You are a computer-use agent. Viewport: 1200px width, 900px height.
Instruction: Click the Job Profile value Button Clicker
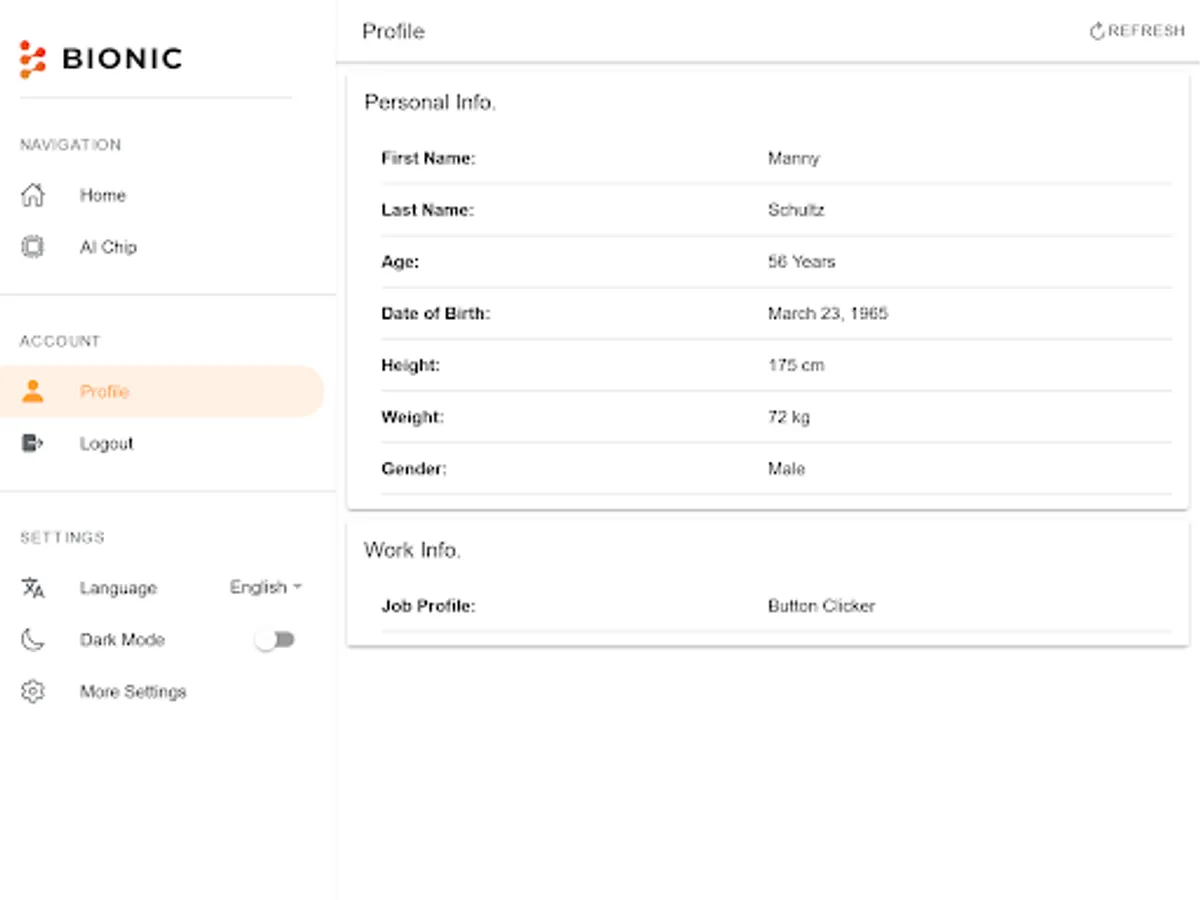coord(821,606)
